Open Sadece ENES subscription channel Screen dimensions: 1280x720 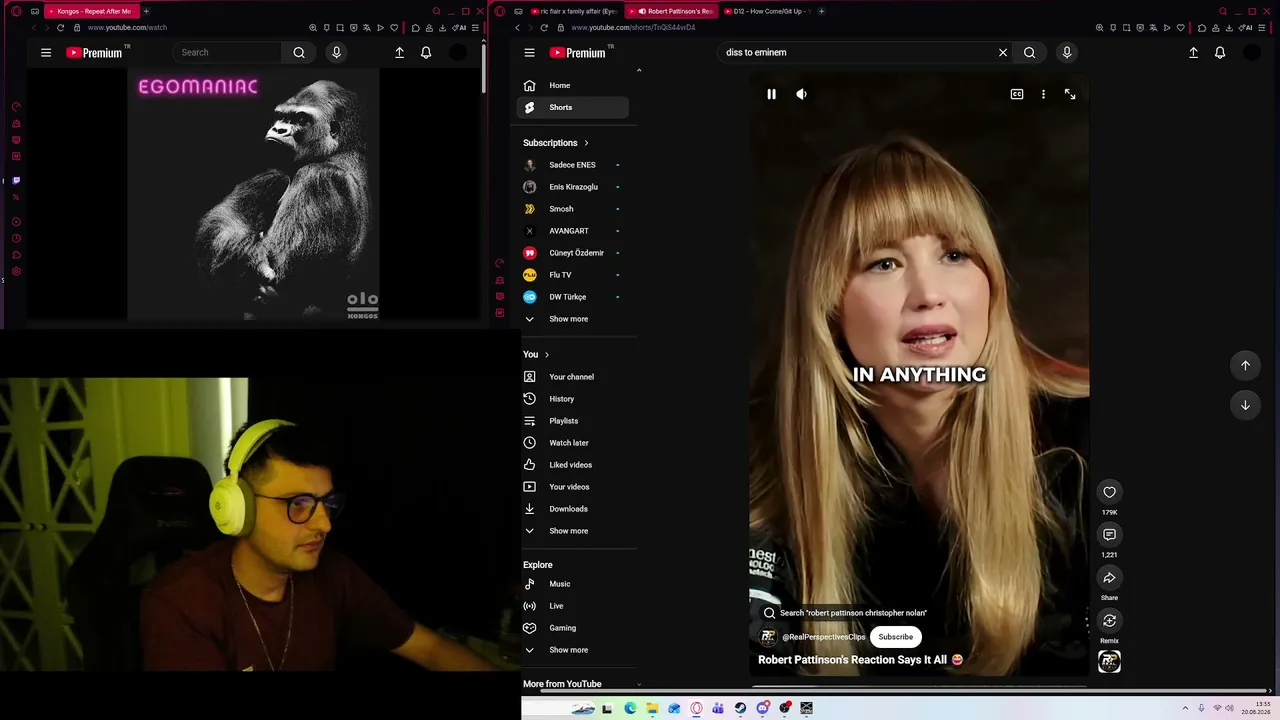click(573, 165)
